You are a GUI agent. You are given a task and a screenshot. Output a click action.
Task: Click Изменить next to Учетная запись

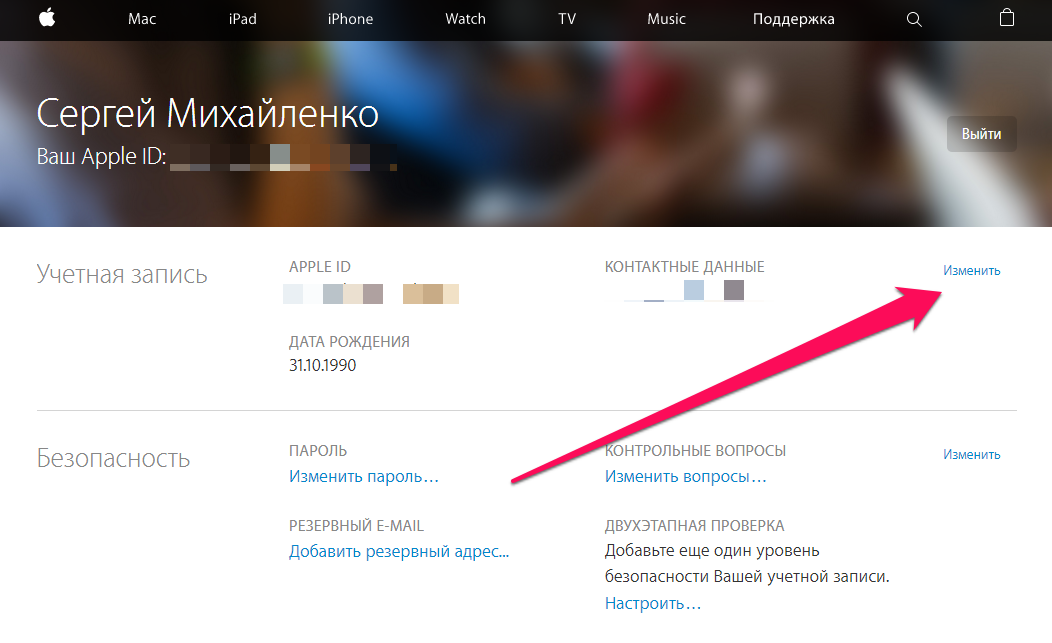pyautogui.click(x=971, y=270)
